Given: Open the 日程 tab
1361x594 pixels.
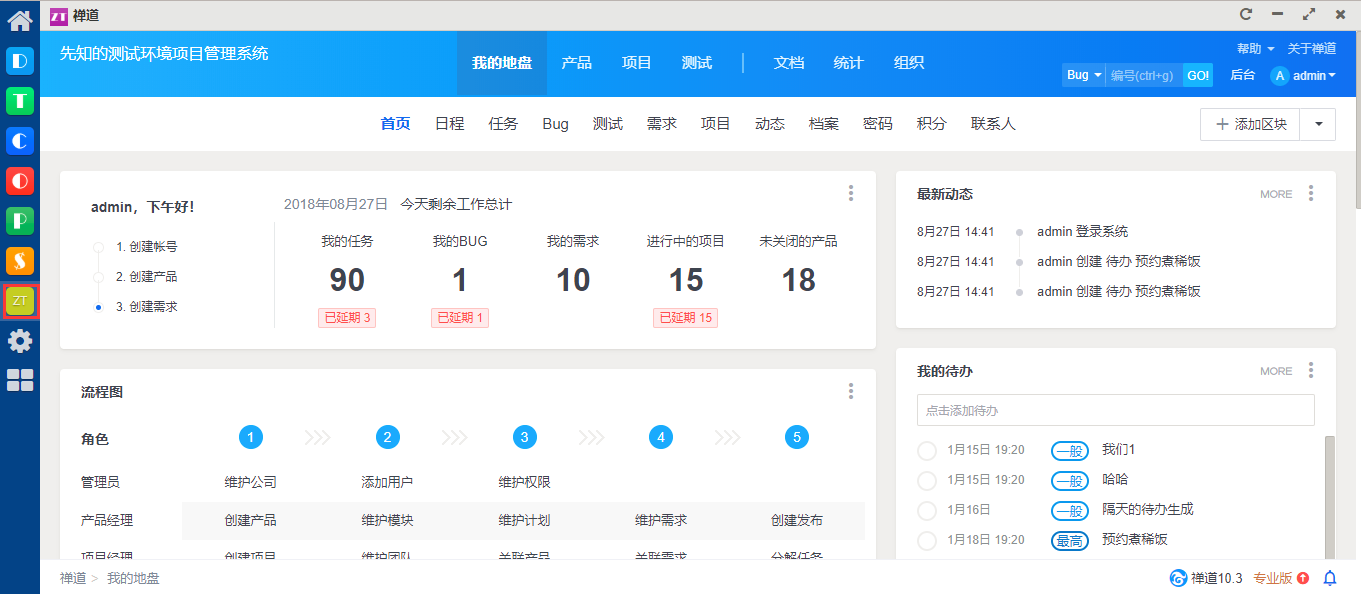Looking at the screenshot, I should pyautogui.click(x=449, y=124).
